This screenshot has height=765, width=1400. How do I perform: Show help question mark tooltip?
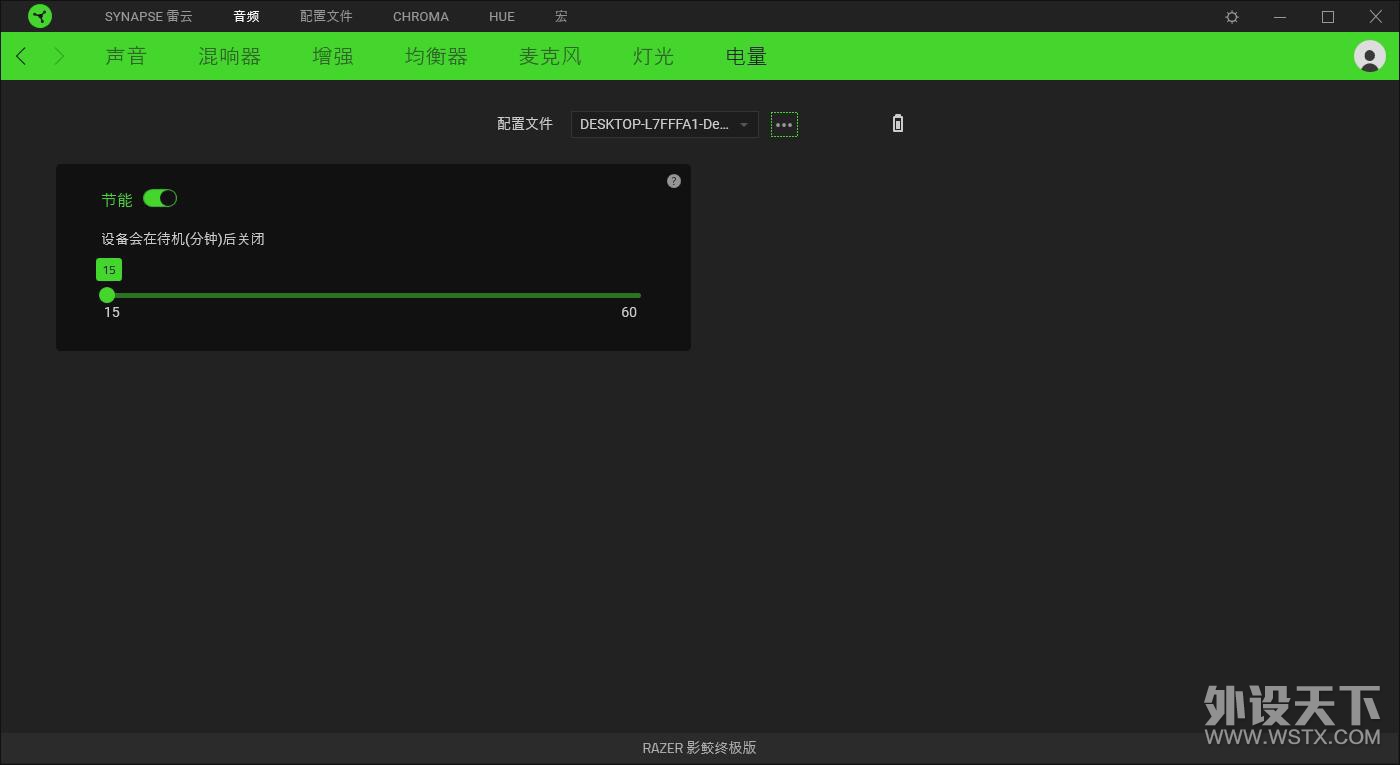tap(674, 181)
